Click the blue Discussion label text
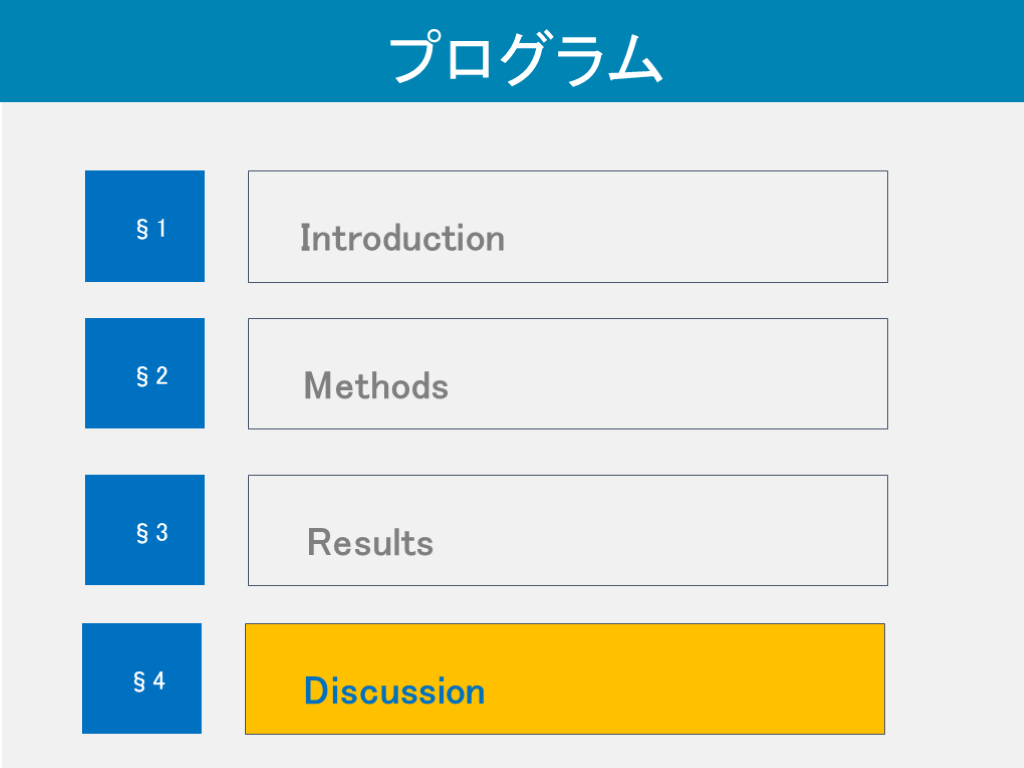 [394, 691]
